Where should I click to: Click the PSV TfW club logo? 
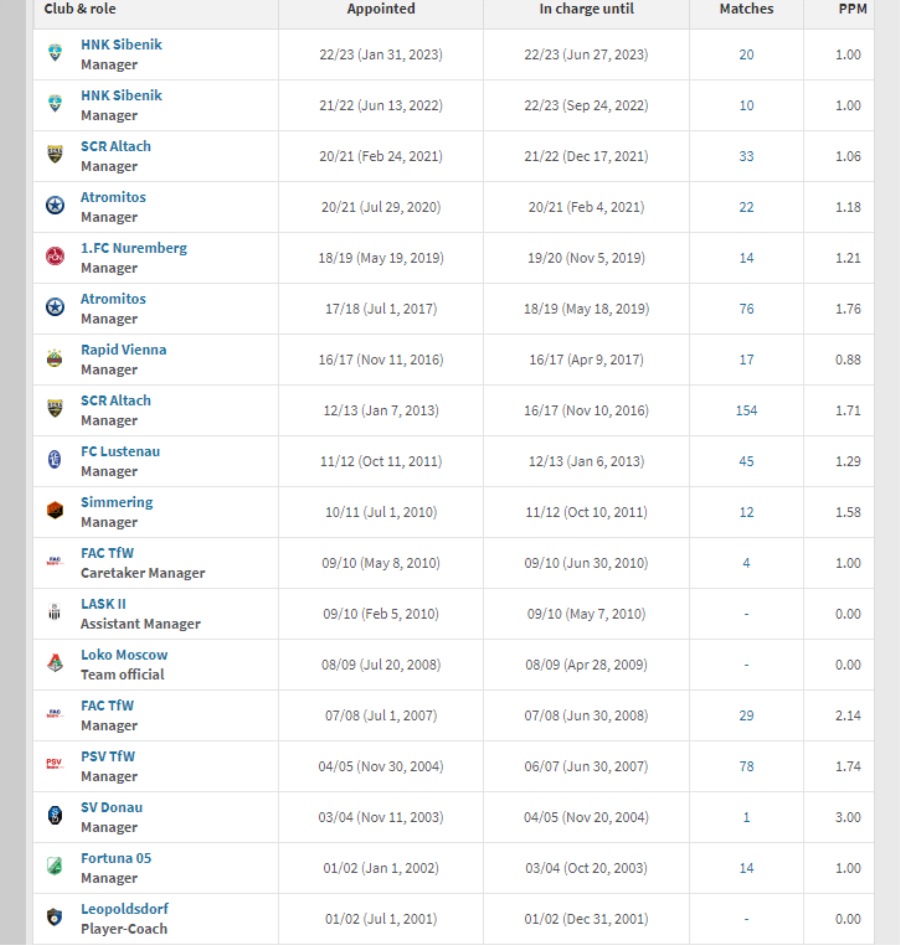(55, 765)
